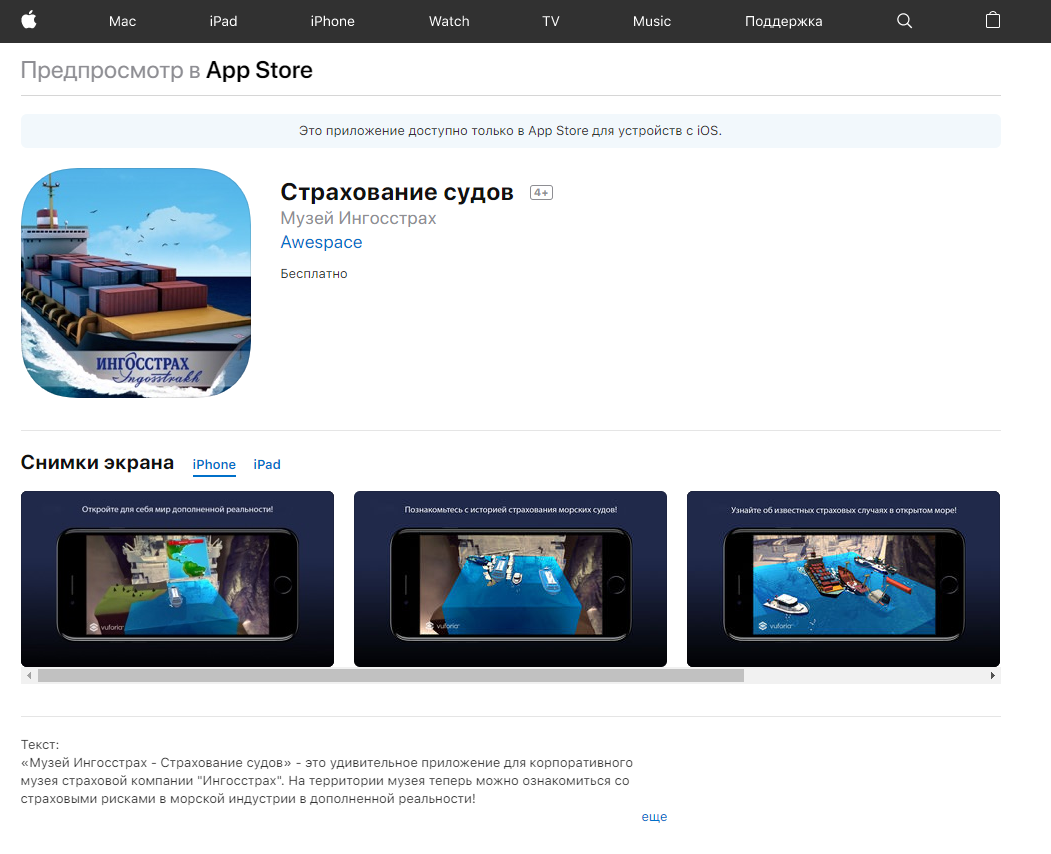Switch screenshots to the iPad tab

pos(267,465)
